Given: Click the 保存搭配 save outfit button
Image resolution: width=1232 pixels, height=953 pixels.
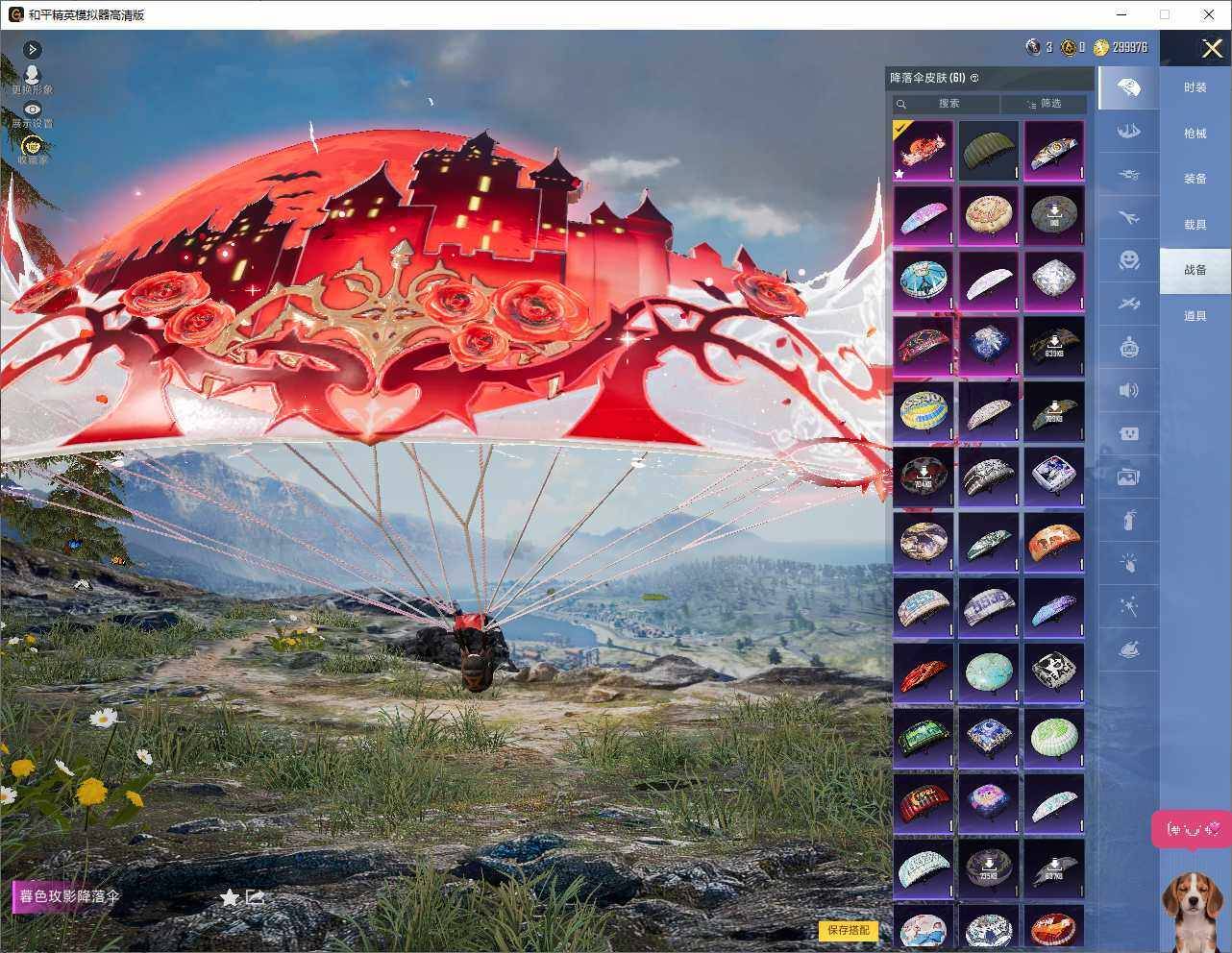Looking at the screenshot, I should pyautogui.click(x=848, y=930).
